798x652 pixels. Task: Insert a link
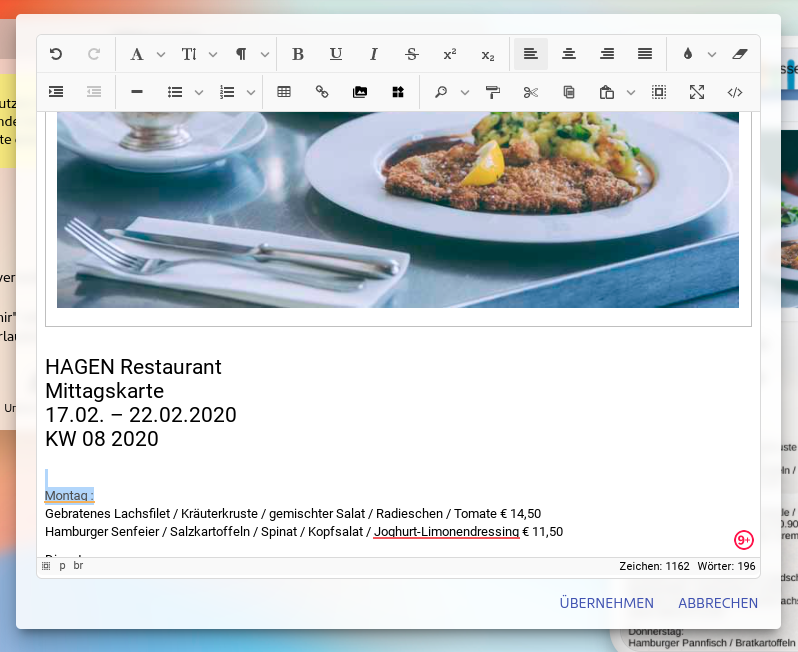322,92
